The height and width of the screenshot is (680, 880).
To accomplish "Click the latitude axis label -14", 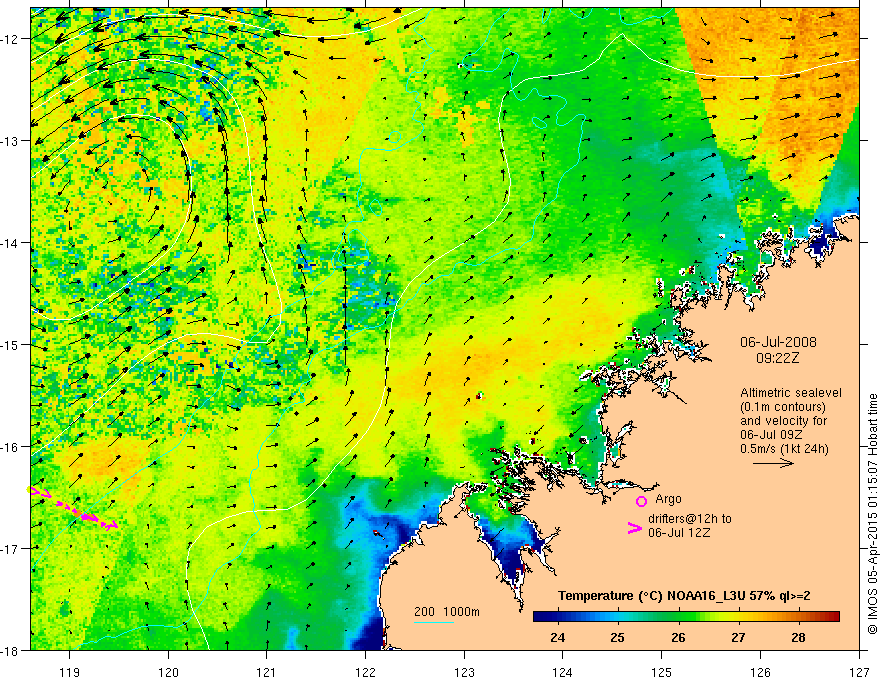I will [x=10, y=243].
